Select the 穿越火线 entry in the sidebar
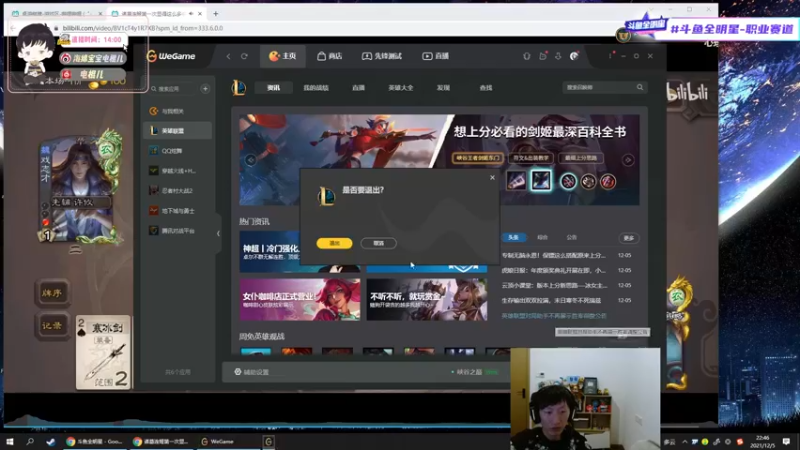 tap(178, 171)
